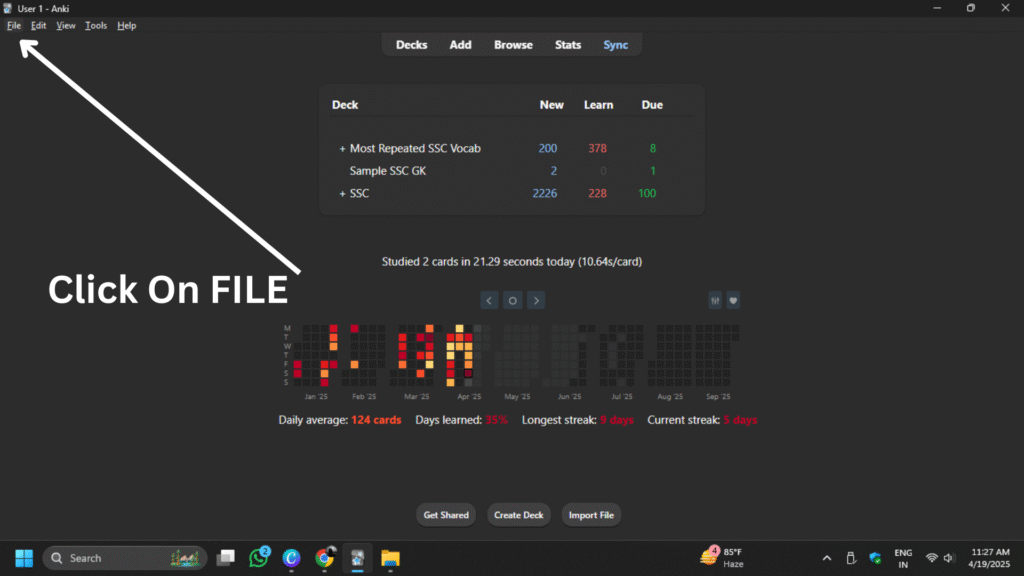Open File Explorer from the taskbar
This screenshot has height=576, width=1024.
tap(391, 558)
